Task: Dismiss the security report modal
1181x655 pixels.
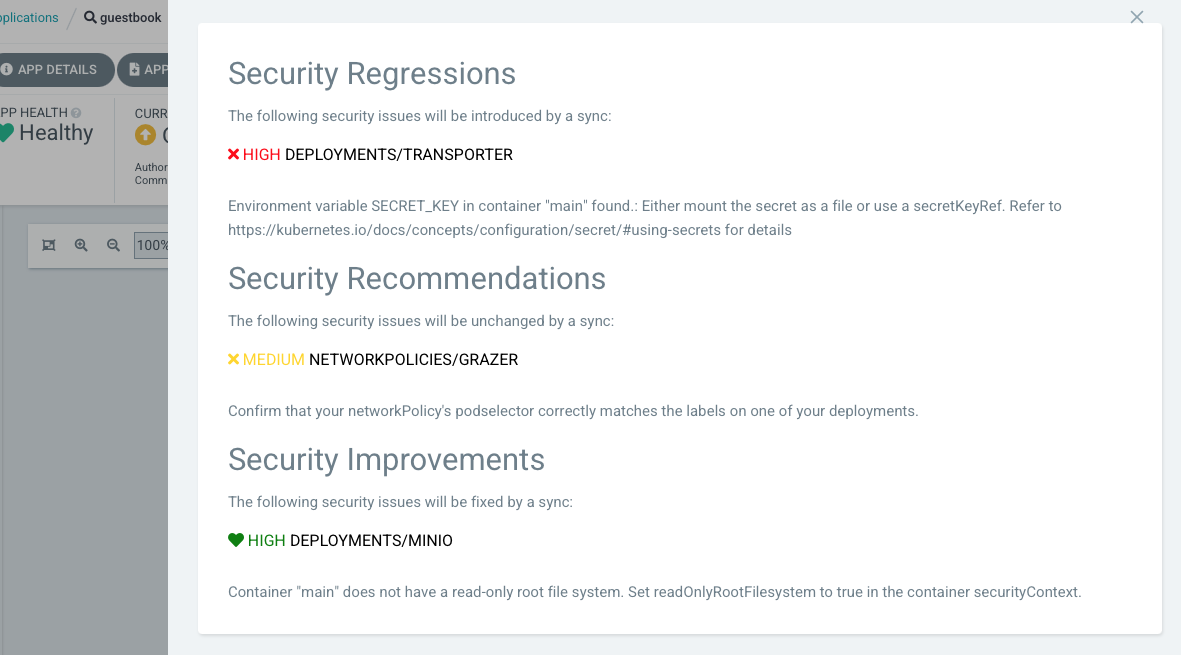Action: point(1136,17)
